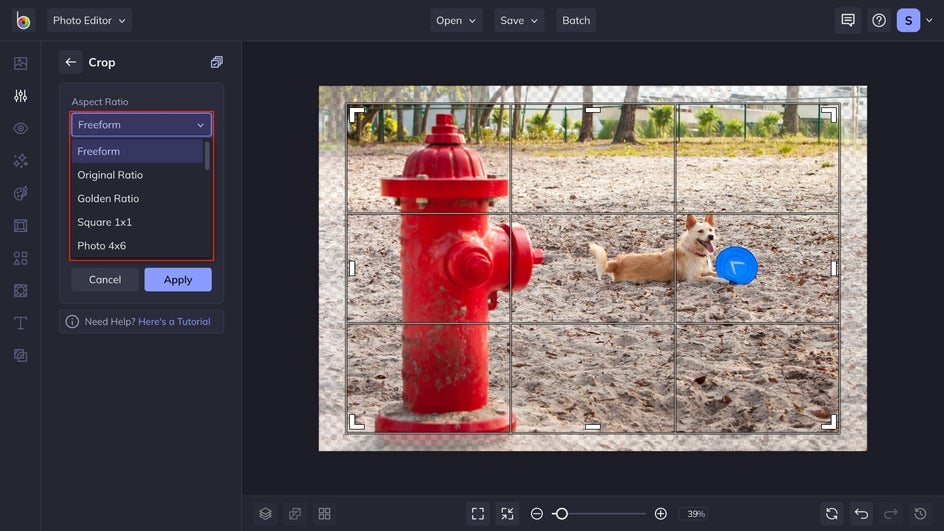Open the Overlays sidebar icon
Image resolution: width=944 pixels, height=531 pixels.
point(20,291)
